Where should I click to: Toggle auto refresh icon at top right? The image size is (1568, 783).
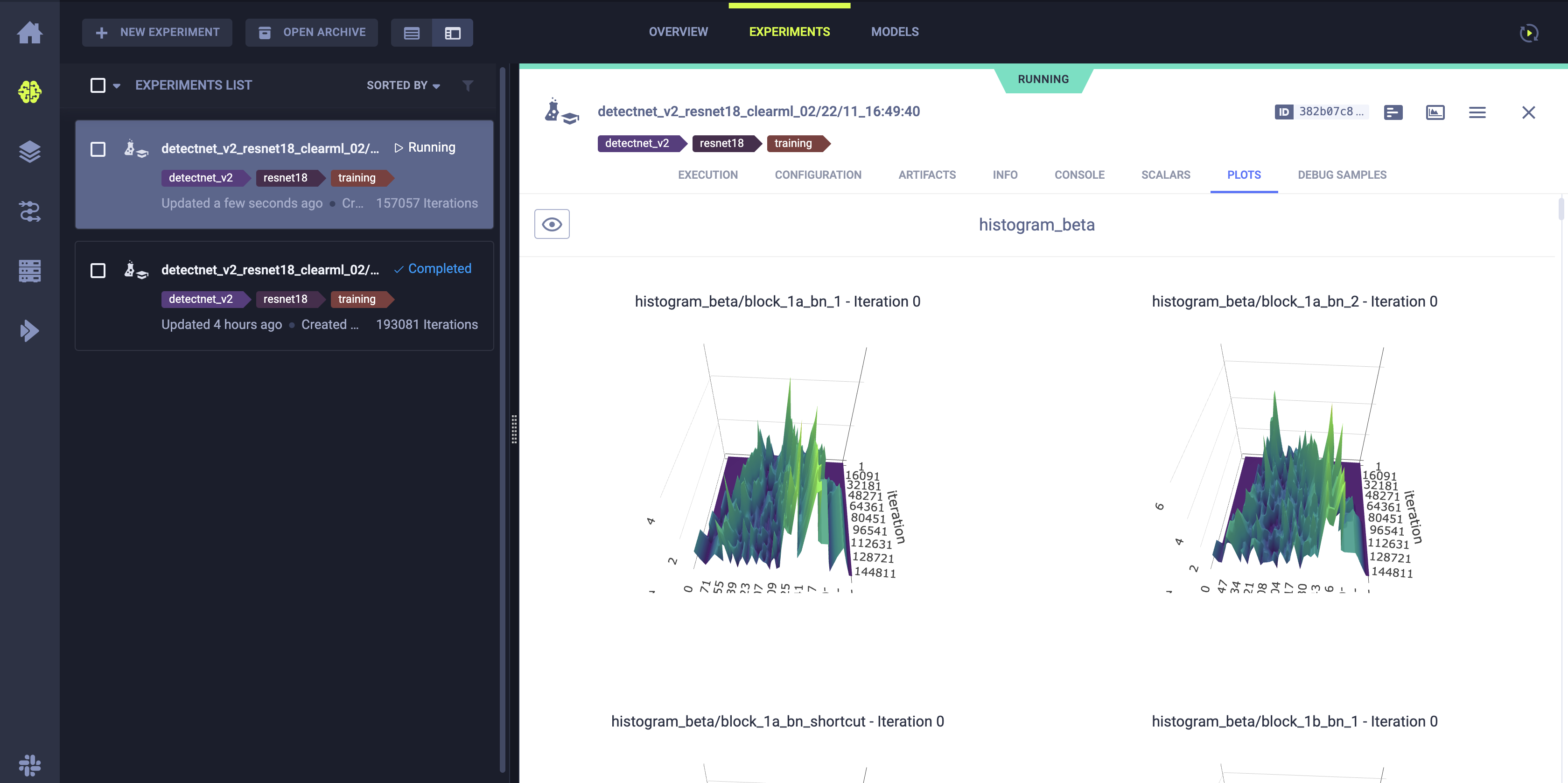[x=1528, y=33]
